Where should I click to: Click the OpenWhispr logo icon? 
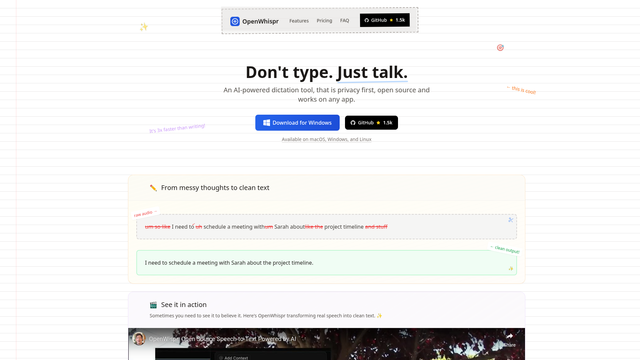235,21
